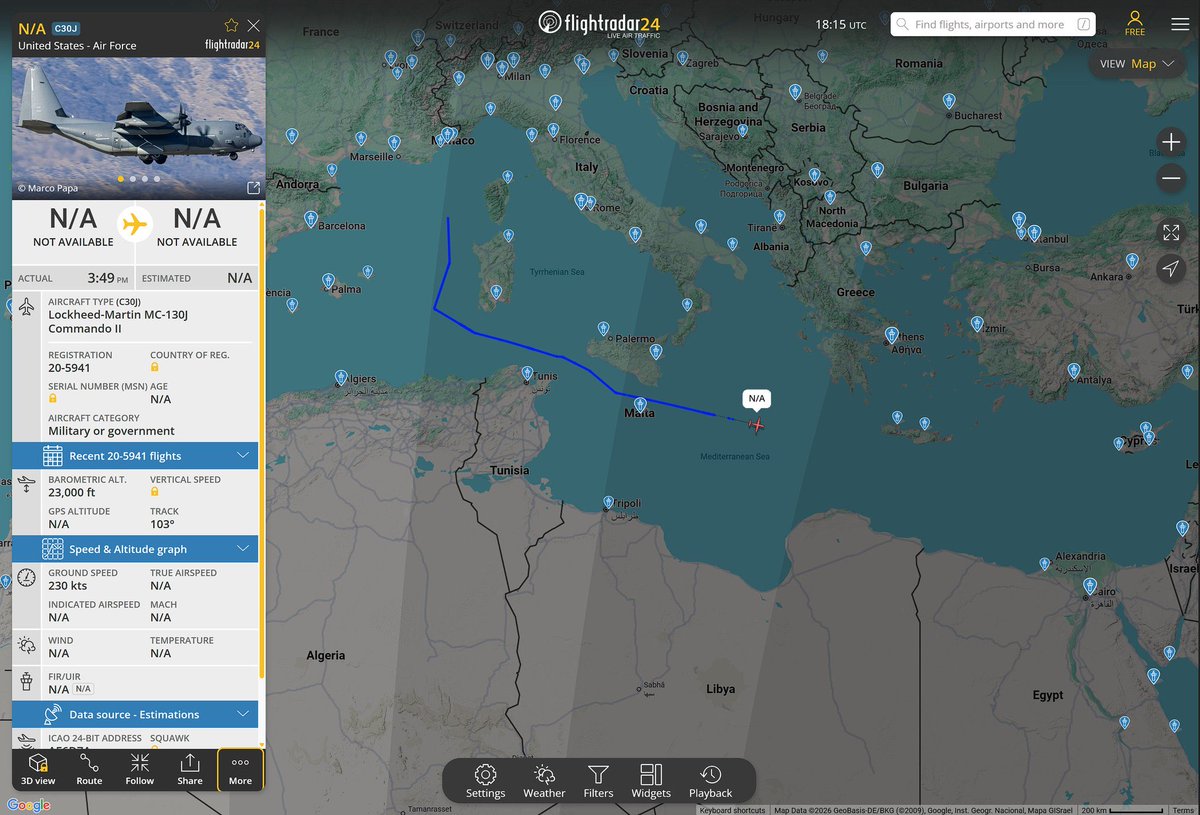Open aircraft photo in new window
Screen dimensions: 1200x815
coord(253,188)
